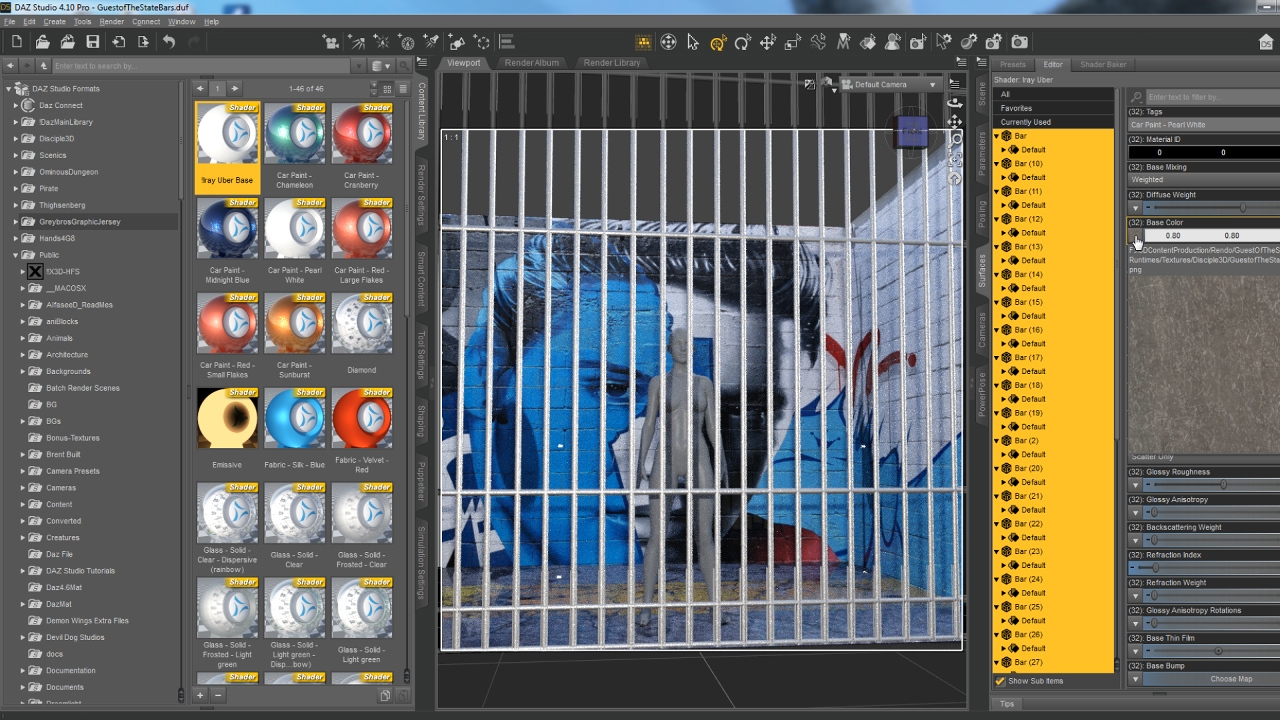The width and height of the screenshot is (1280, 720).
Task: Select the Backgrounds folder
Action: coord(68,371)
